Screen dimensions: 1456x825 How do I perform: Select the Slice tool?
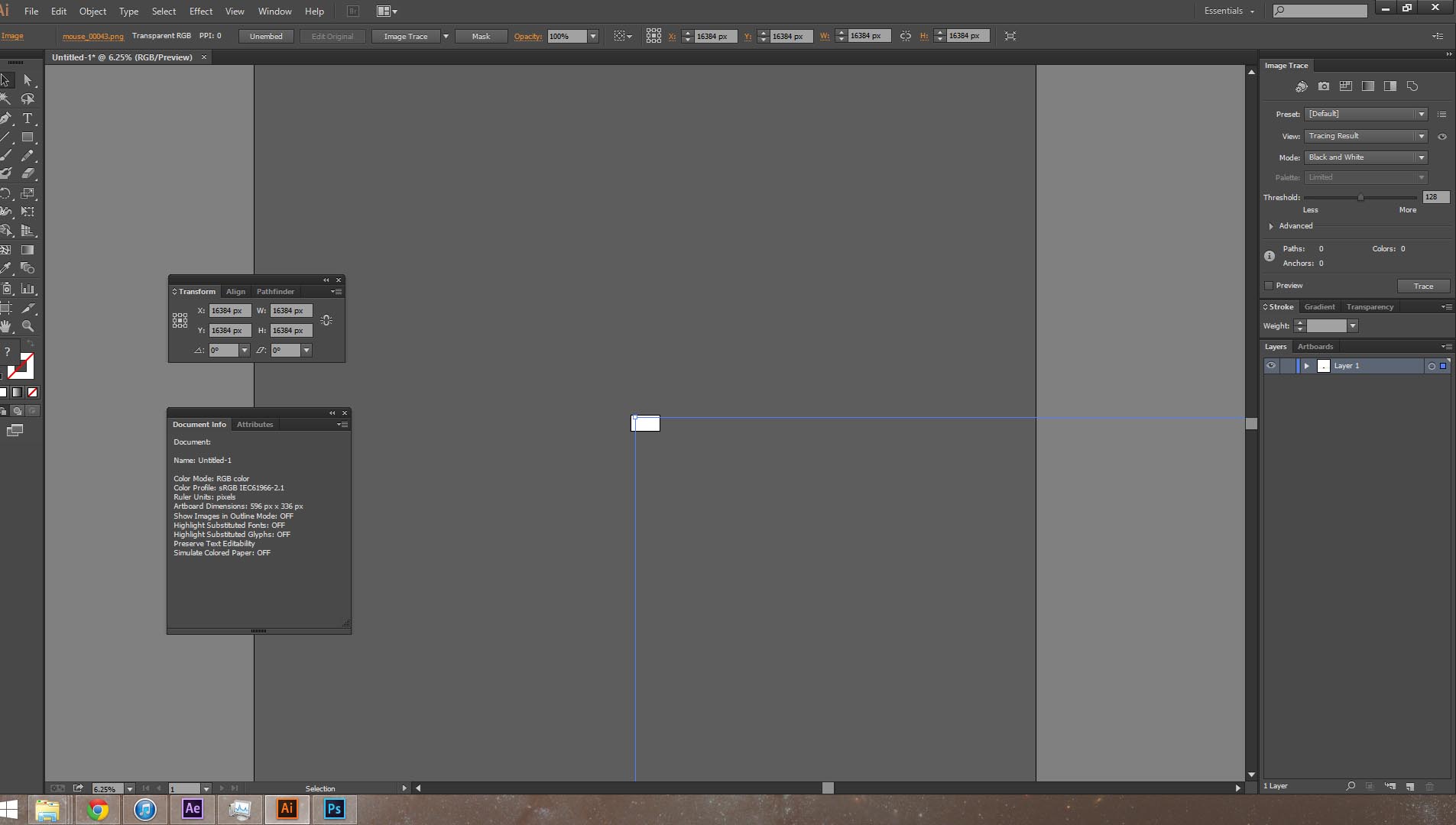point(28,308)
